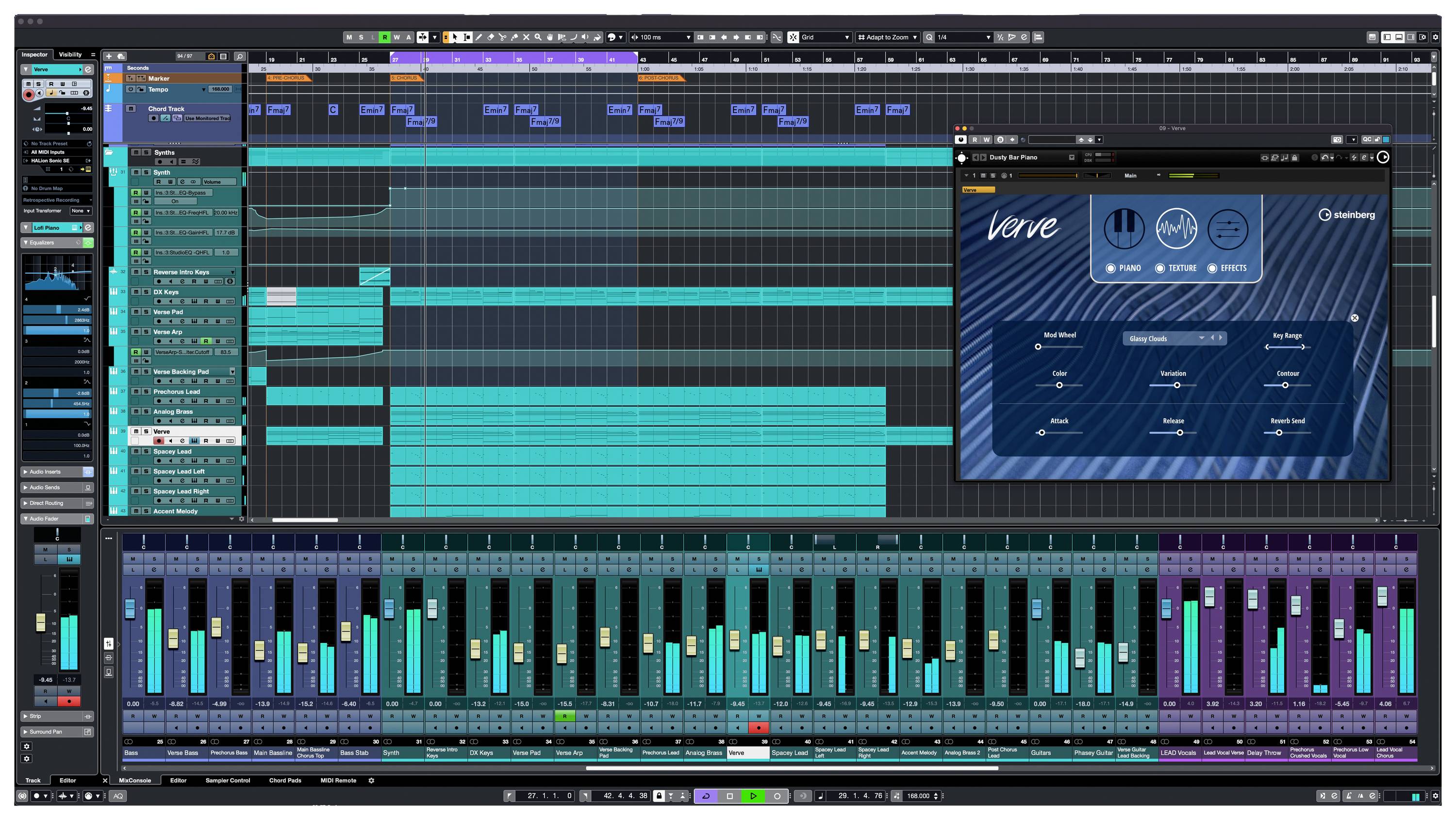The width and height of the screenshot is (1456, 820).
Task: Activate the Zoom magnifier tool
Action: pos(538,37)
